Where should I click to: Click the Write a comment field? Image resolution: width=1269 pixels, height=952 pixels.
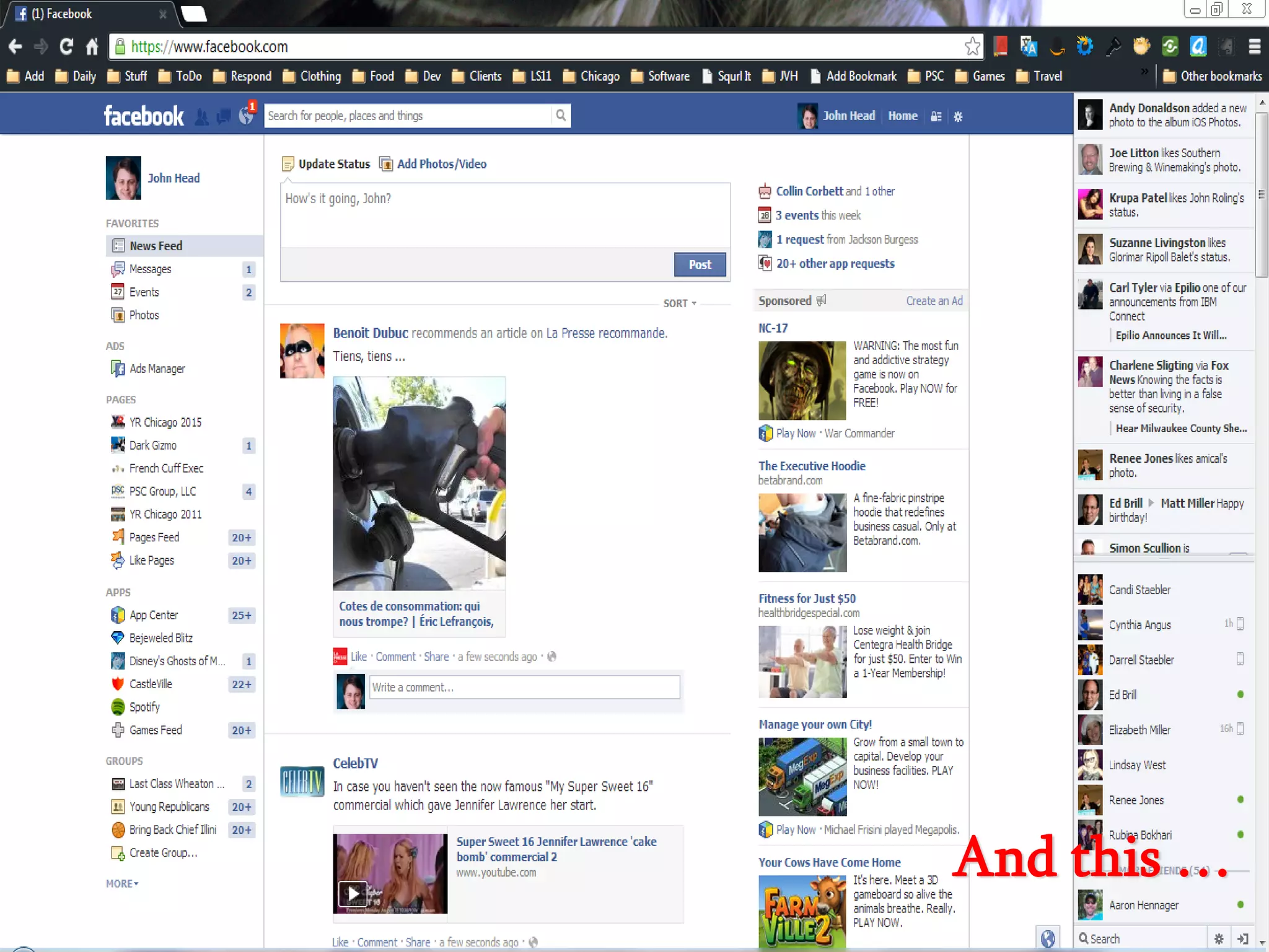(524, 687)
